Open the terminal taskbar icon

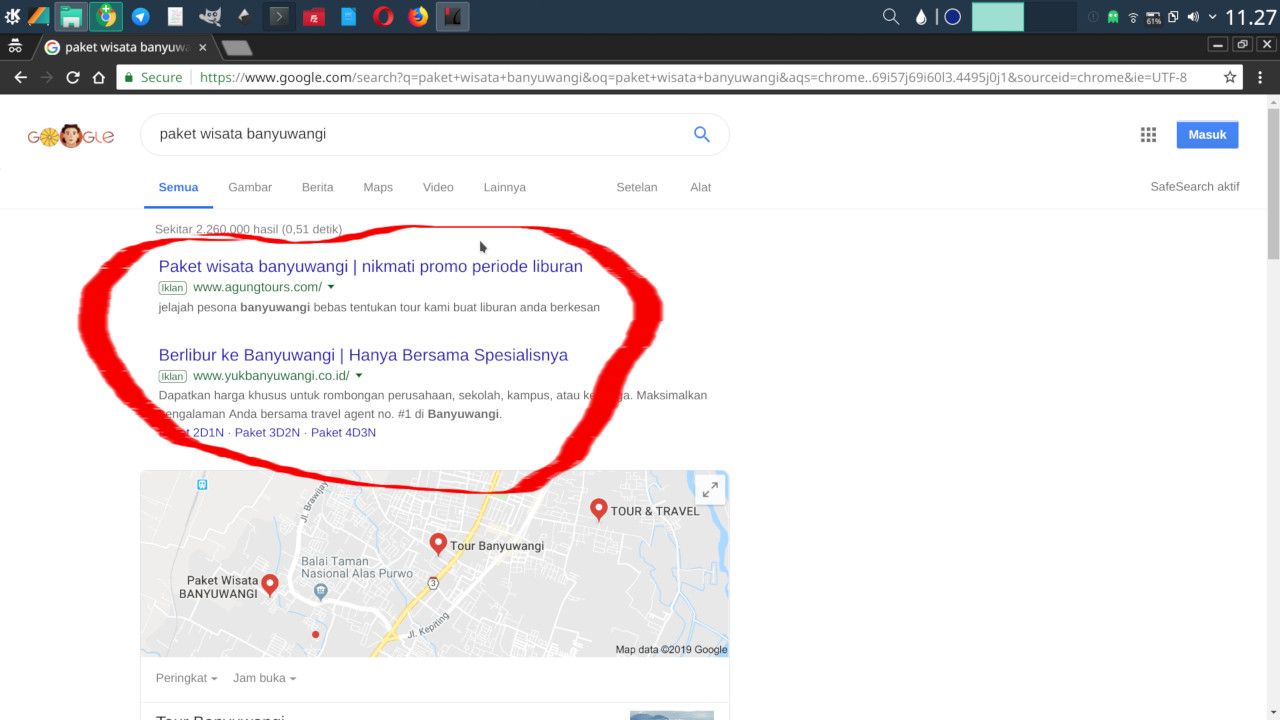point(280,16)
